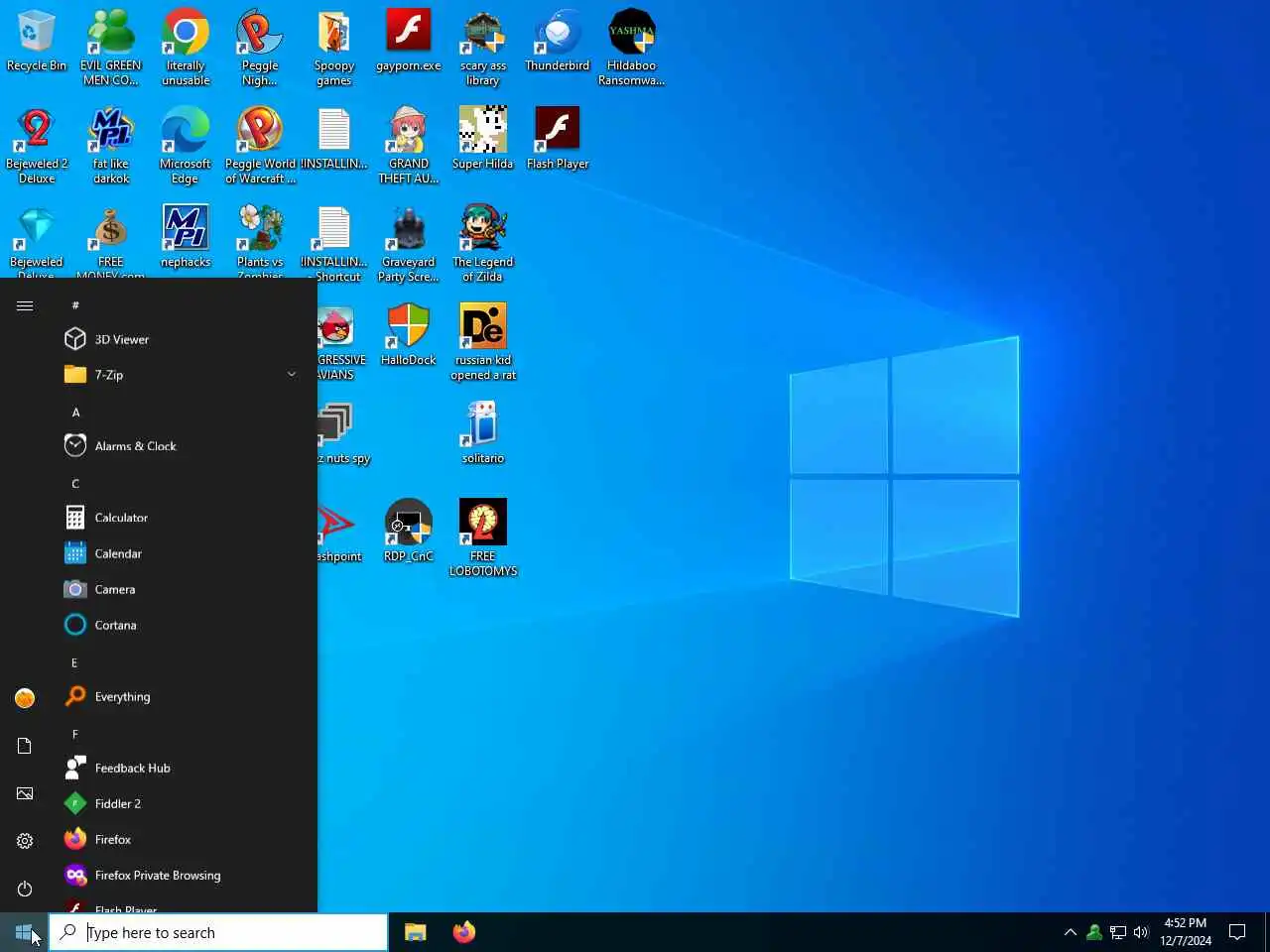Click the 'Type here to search' box
This screenshot has width=1270, height=952.
click(218, 932)
